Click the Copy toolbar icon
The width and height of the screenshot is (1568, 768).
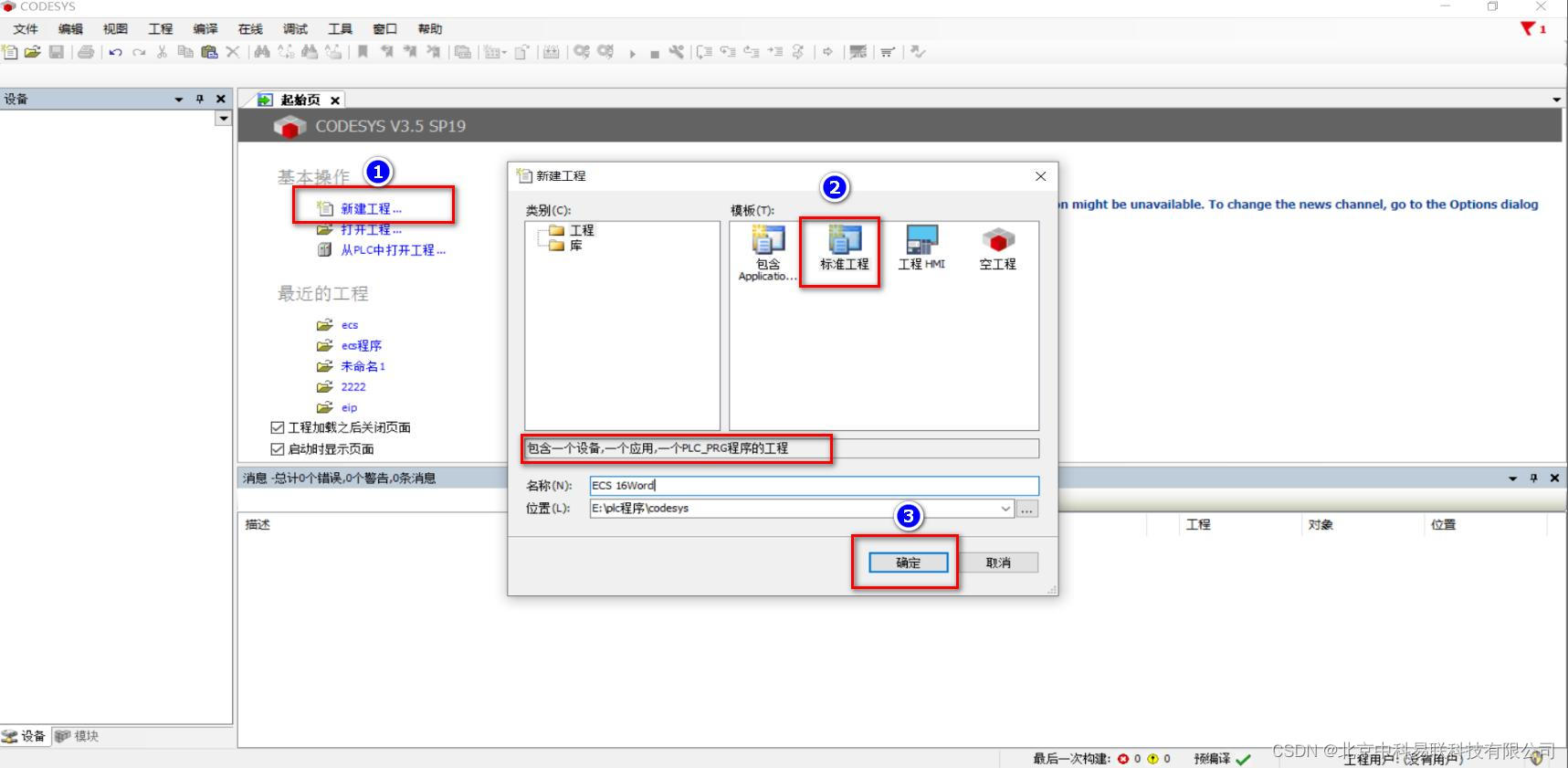[185, 52]
